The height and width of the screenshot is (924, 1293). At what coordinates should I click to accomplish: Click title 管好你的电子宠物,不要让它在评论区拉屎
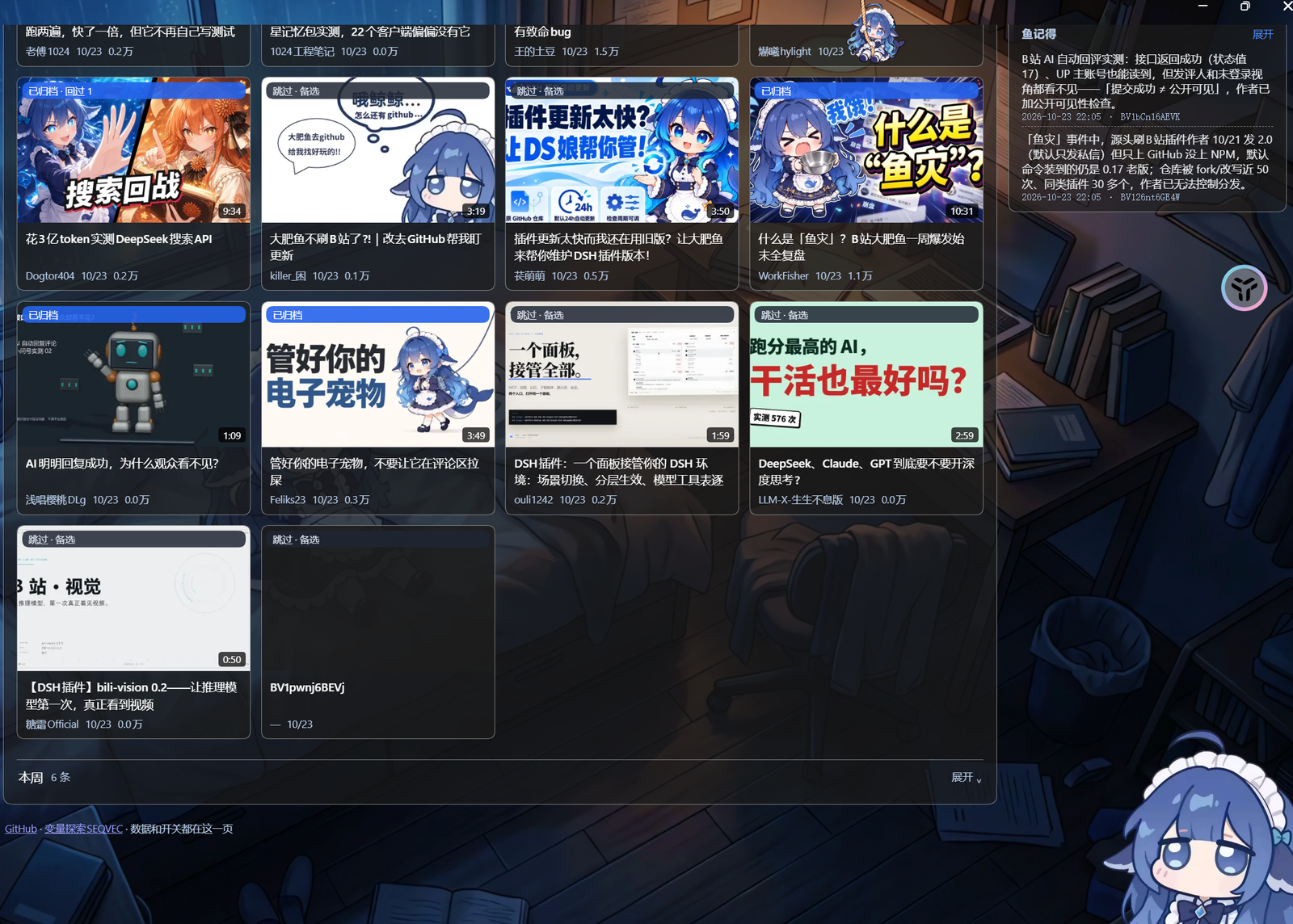pyautogui.click(x=374, y=472)
